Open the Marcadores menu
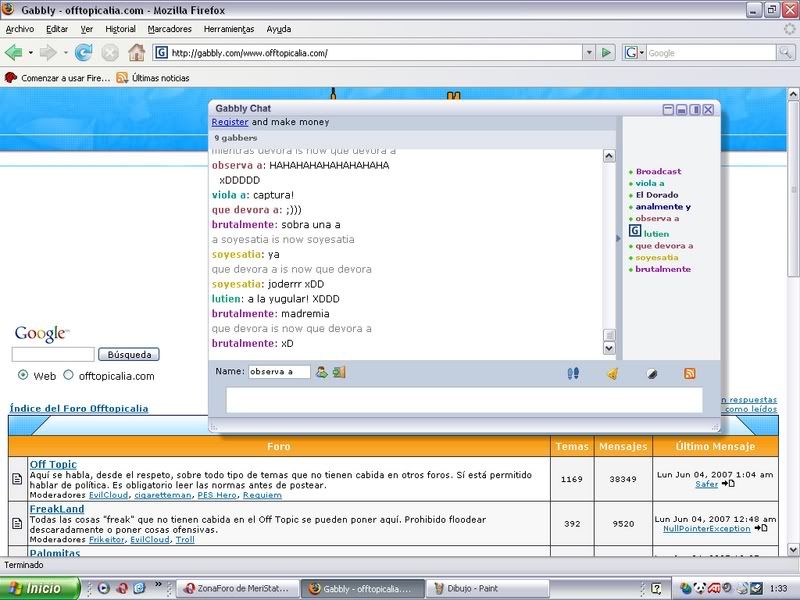Screen dimensions: 800x600 coord(171,29)
